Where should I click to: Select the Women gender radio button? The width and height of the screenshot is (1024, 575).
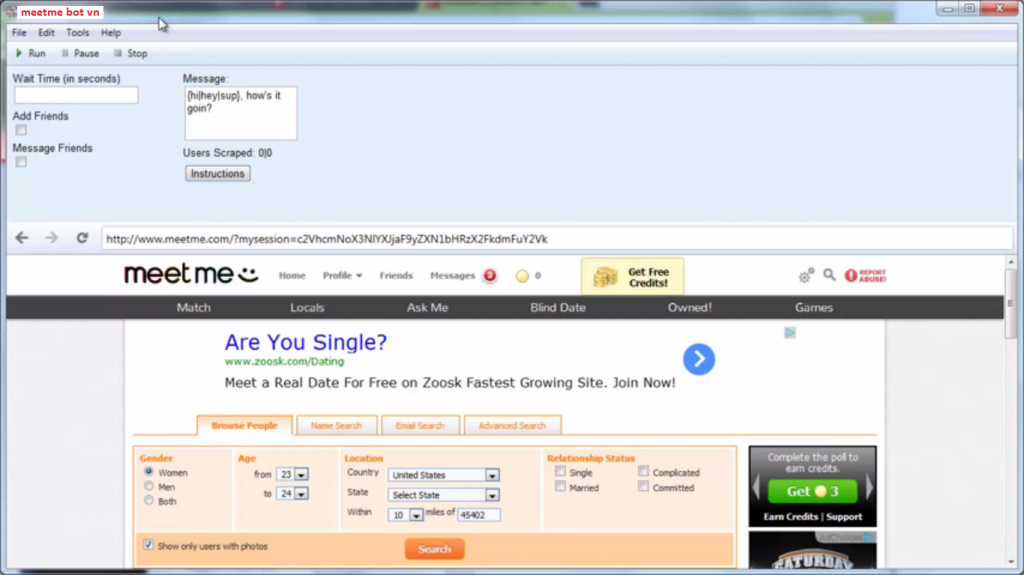(149, 472)
